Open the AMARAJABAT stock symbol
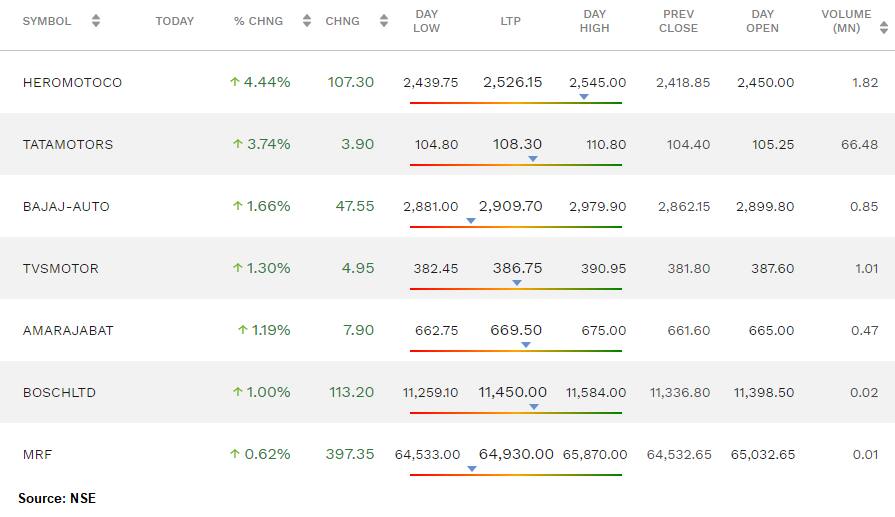This screenshot has width=895, height=517. coord(68,331)
